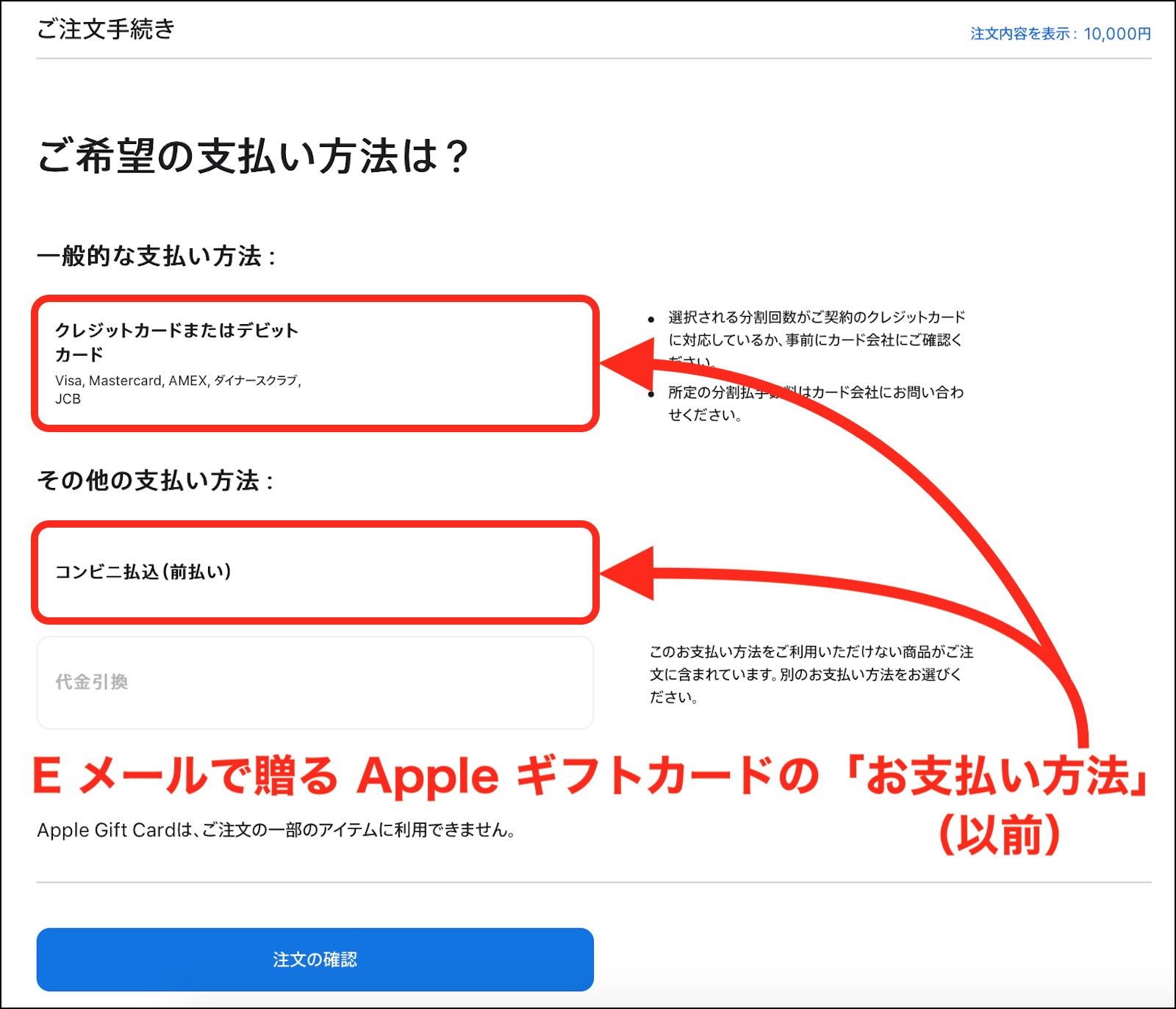Click the Apple Gift Card restriction notice
The height and width of the screenshot is (1009, 1176).
pyautogui.click(x=276, y=830)
